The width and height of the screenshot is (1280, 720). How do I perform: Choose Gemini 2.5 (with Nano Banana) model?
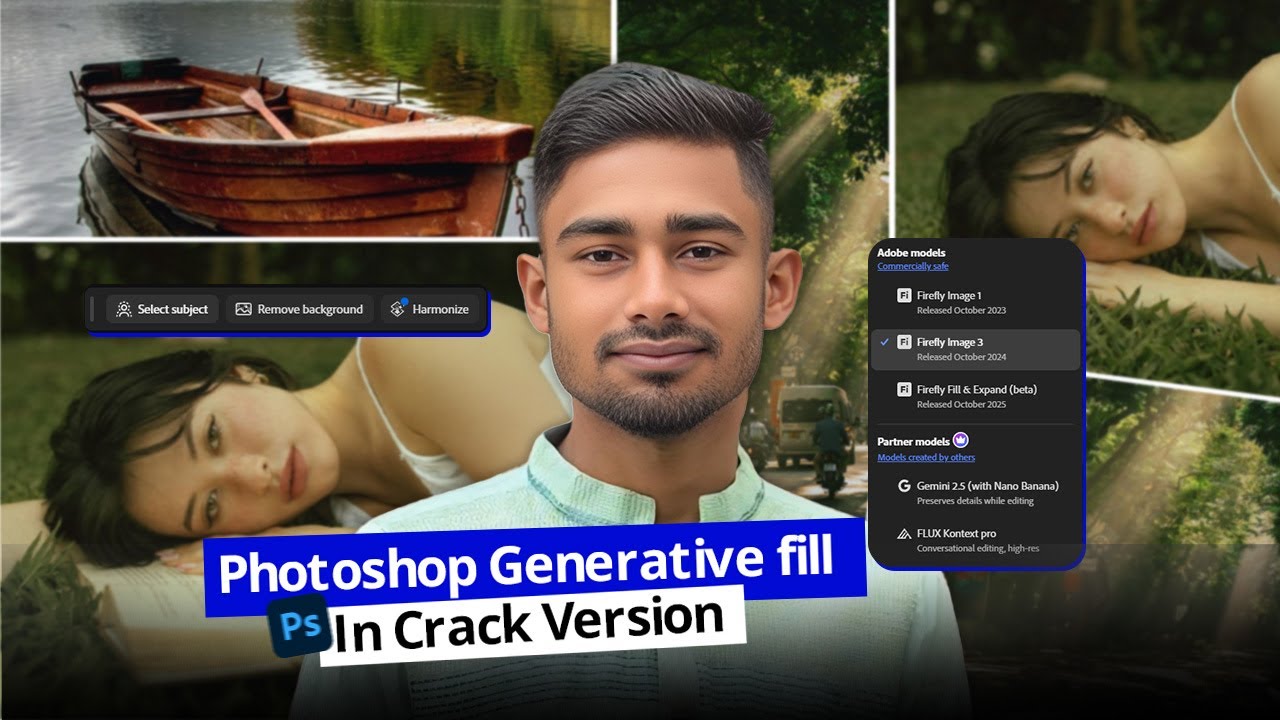tap(976, 492)
